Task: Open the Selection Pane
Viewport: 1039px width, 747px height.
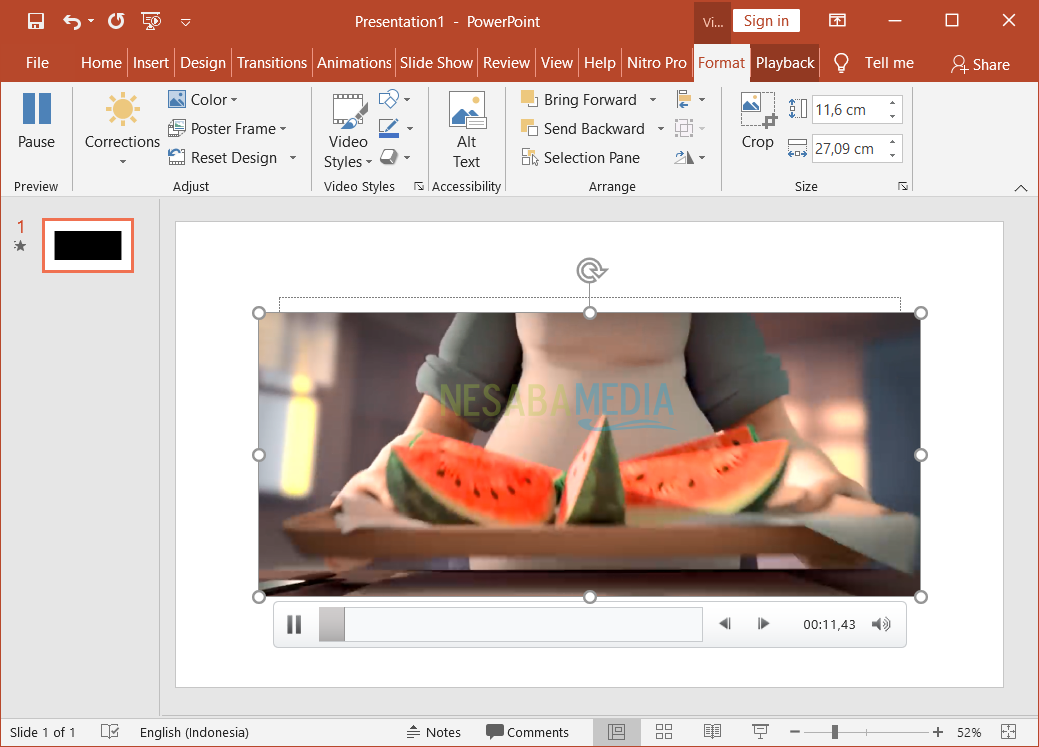Action: coord(580,158)
